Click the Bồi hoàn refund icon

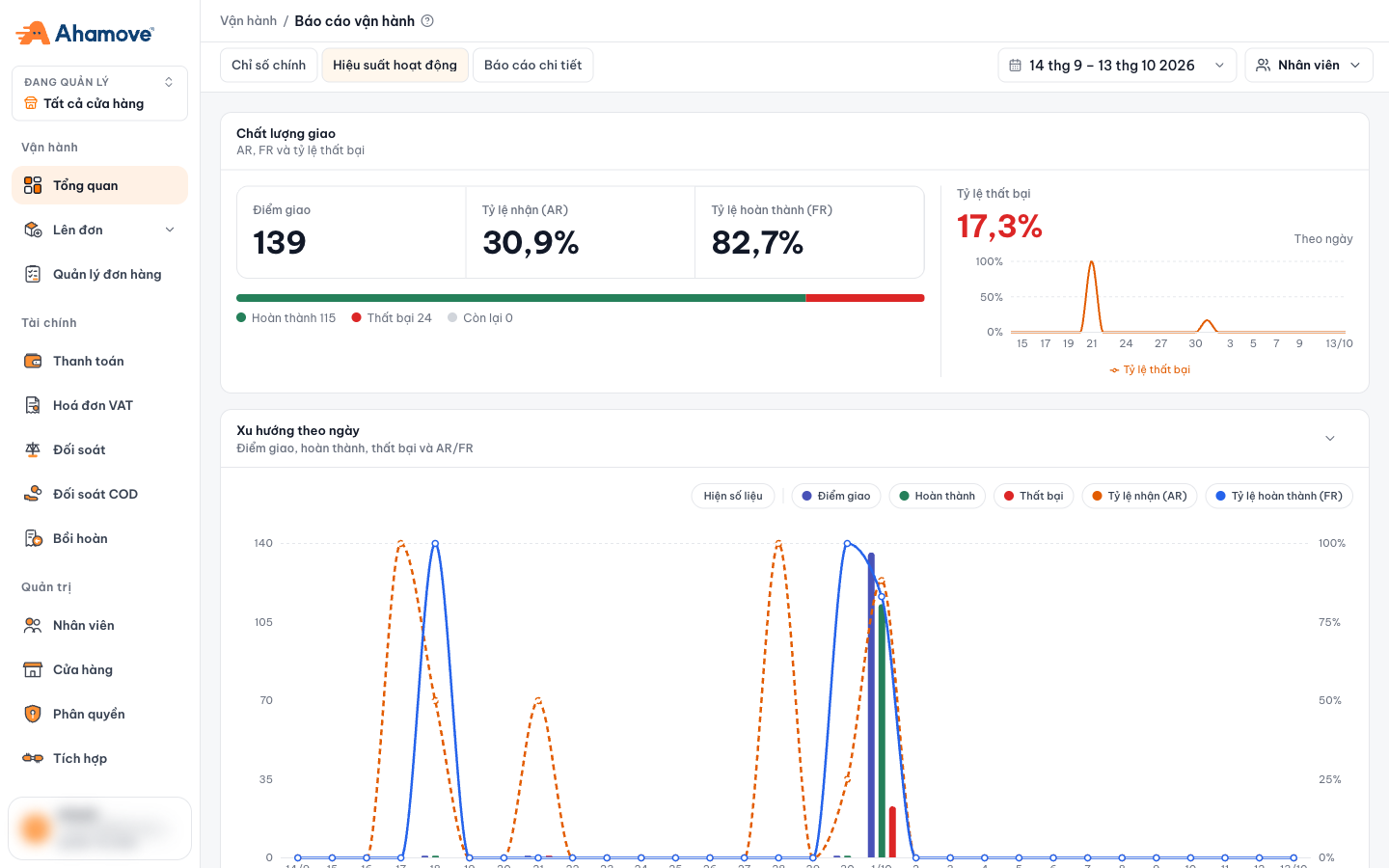[33, 538]
